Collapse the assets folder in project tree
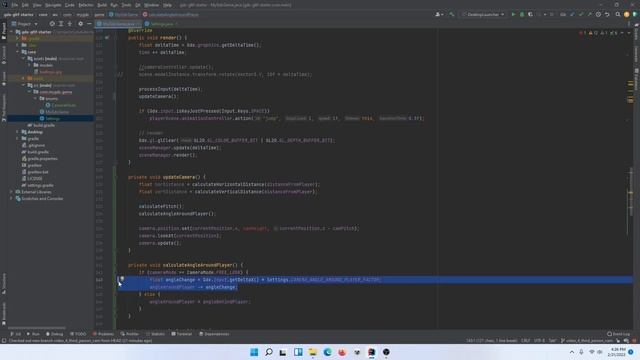Screen dimensions: 640x360 [23, 58]
